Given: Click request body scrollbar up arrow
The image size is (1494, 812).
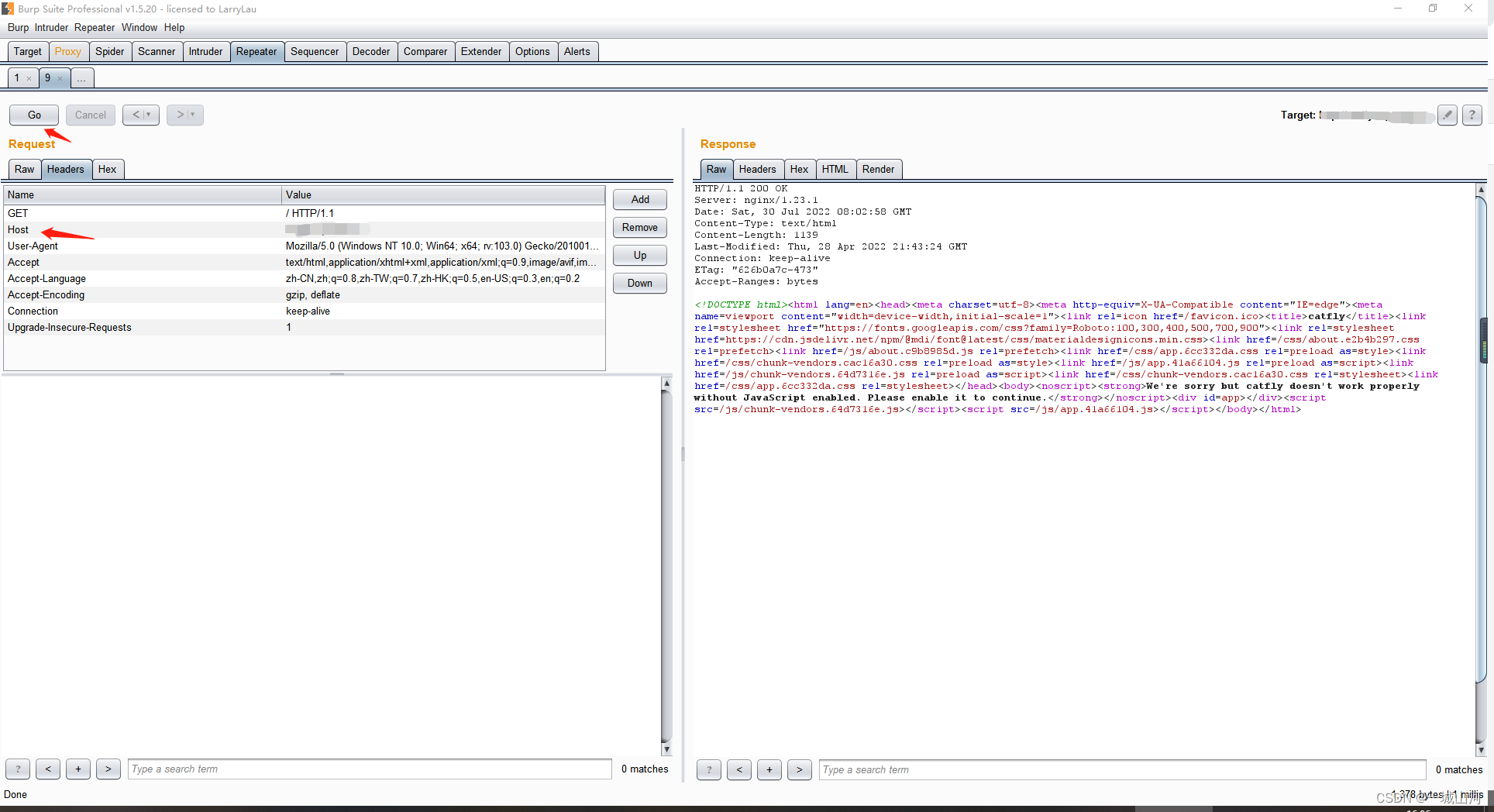Looking at the screenshot, I should tap(666, 384).
